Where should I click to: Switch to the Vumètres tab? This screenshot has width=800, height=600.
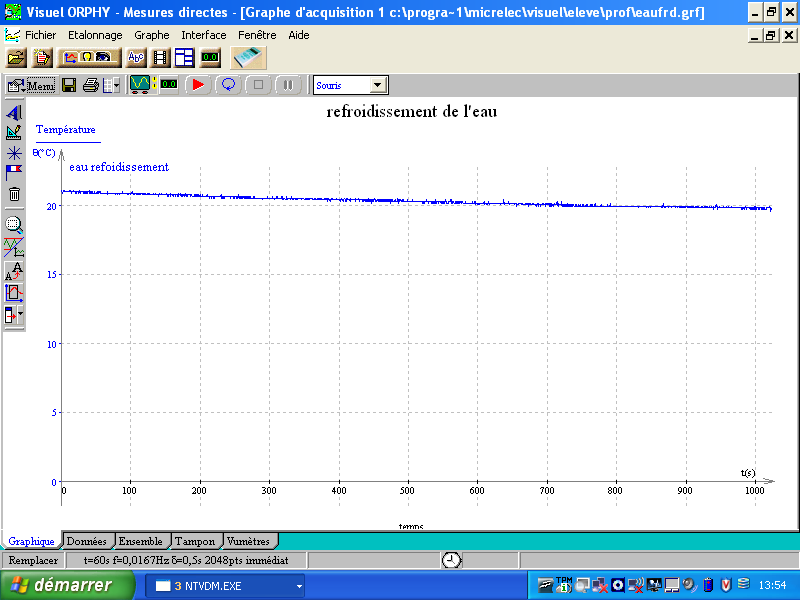click(x=248, y=541)
